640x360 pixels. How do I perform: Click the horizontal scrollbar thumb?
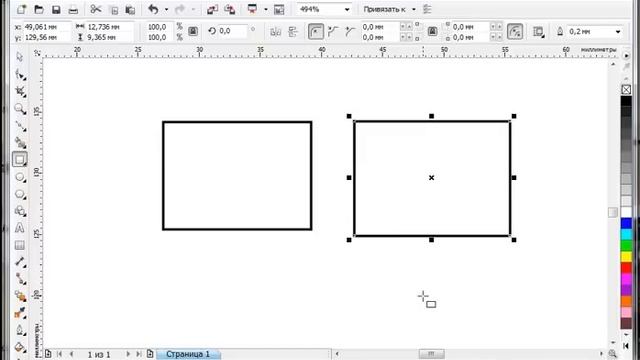(x=431, y=354)
